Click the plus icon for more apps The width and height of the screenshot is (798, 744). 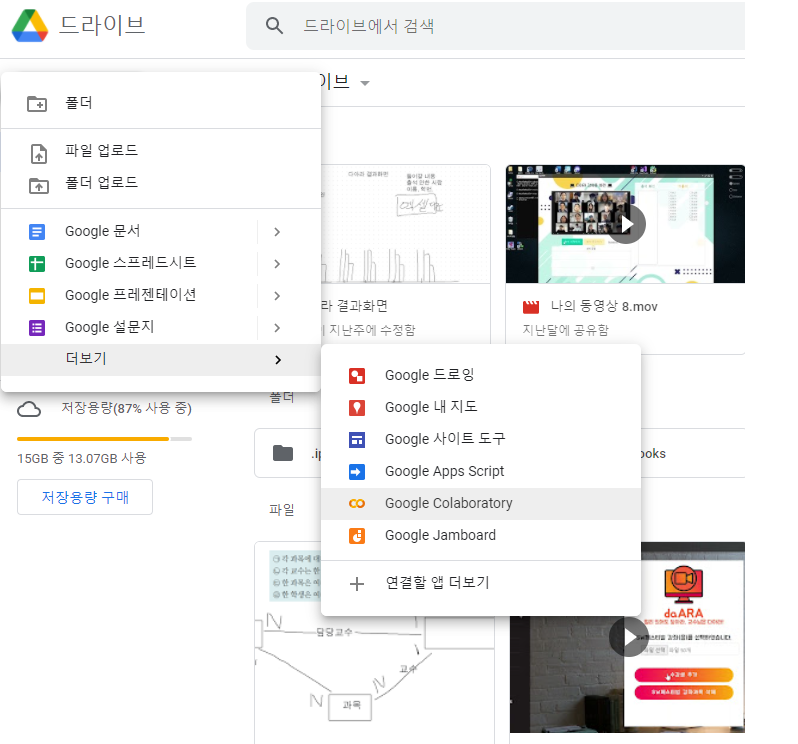tap(357, 584)
